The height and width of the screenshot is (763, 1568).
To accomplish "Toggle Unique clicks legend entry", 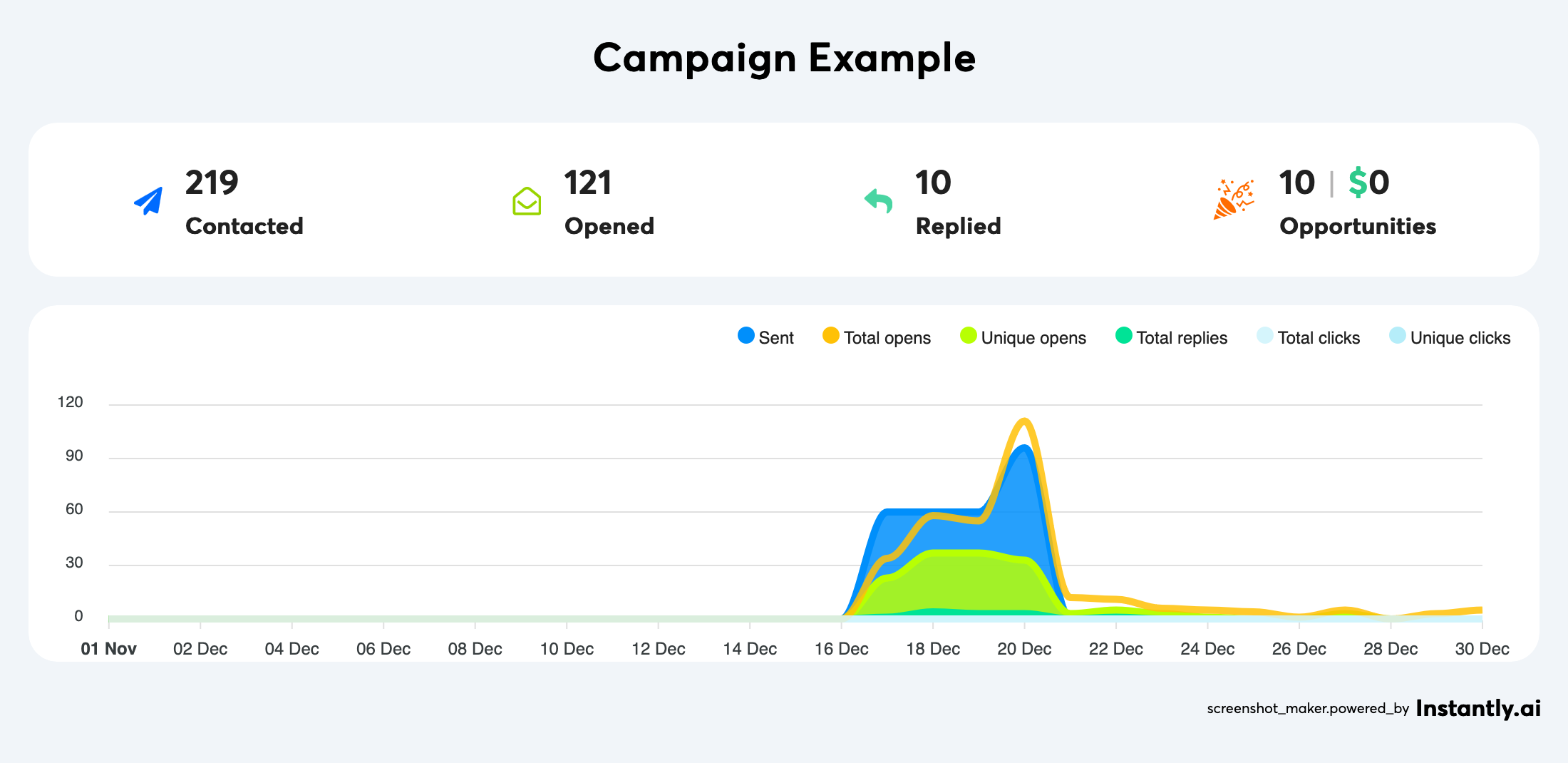I will (x=1450, y=337).
